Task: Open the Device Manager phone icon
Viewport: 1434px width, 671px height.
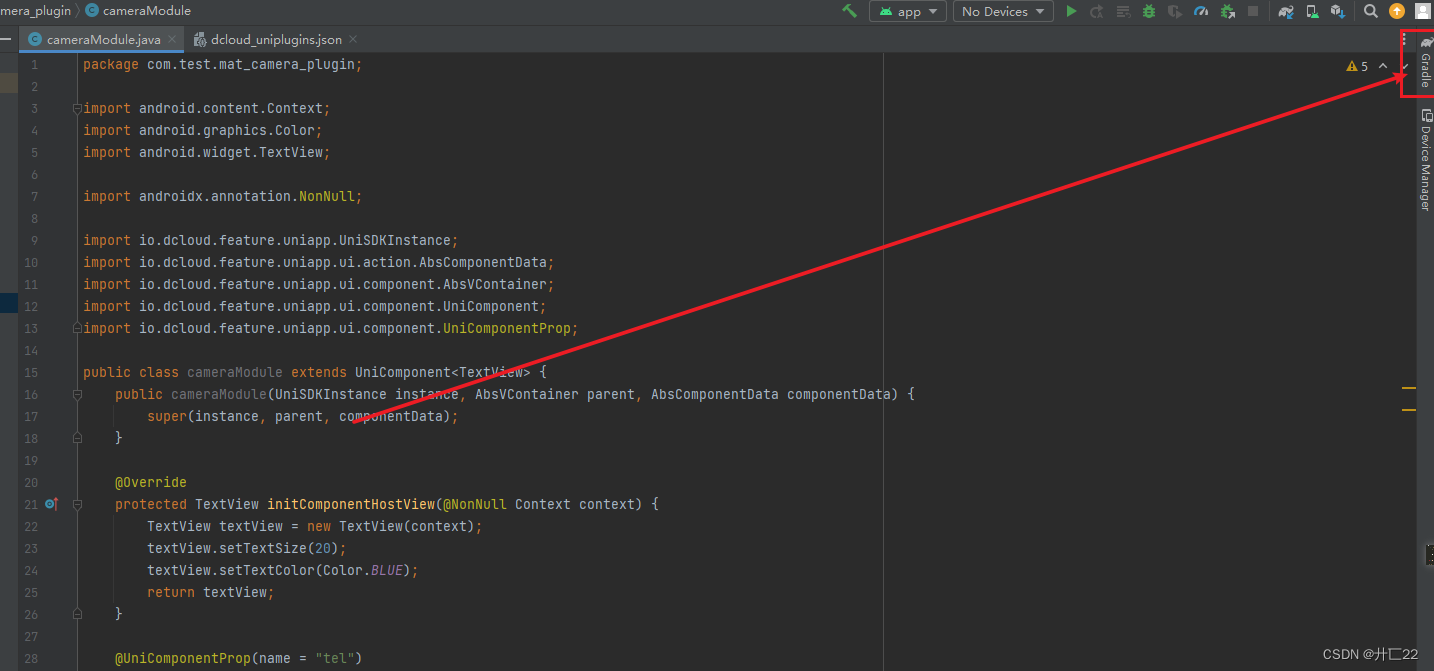Action: click(1311, 11)
